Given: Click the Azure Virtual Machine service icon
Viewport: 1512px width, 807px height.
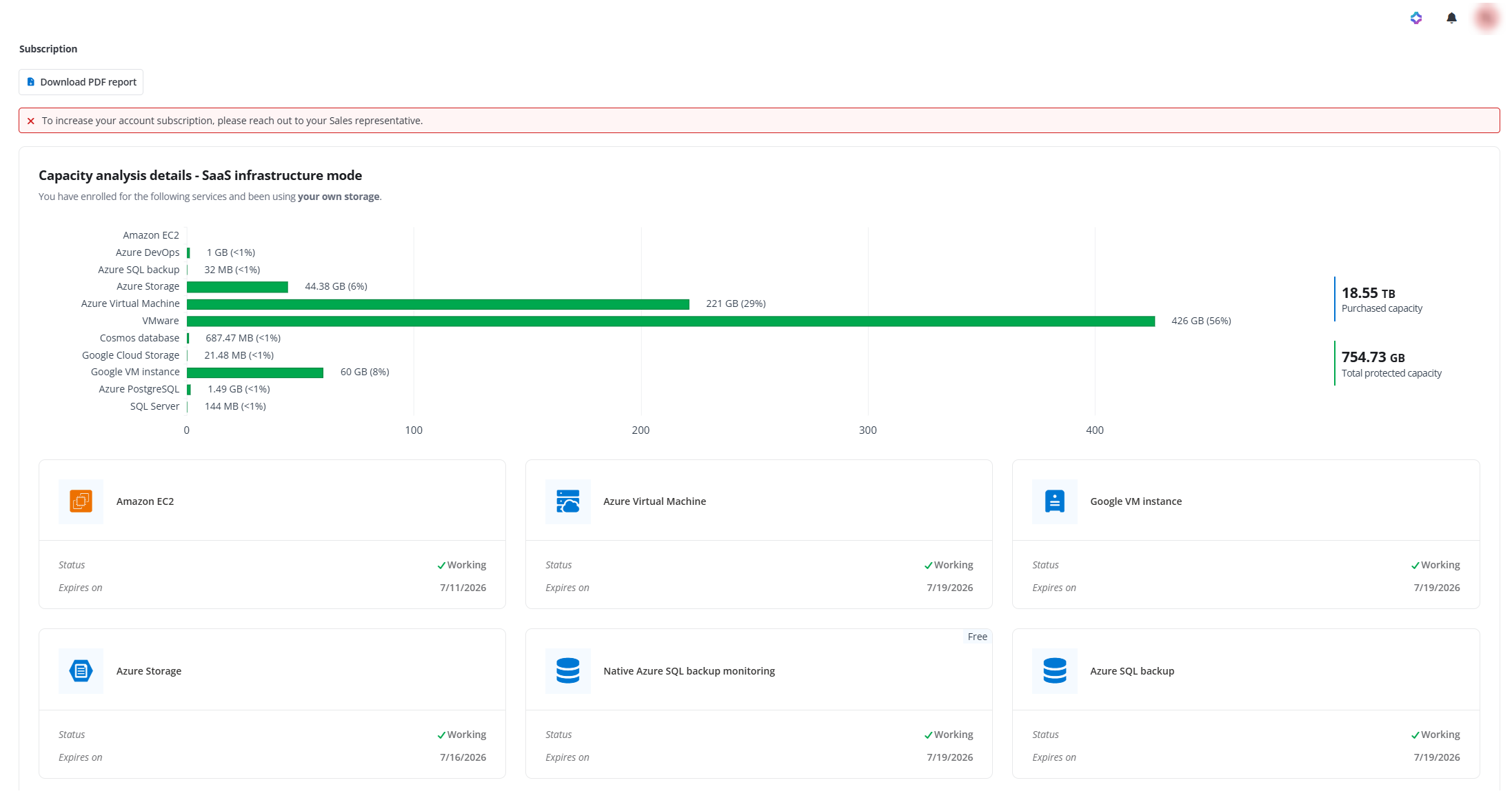Looking at the screenshot, I should point(567,501).
